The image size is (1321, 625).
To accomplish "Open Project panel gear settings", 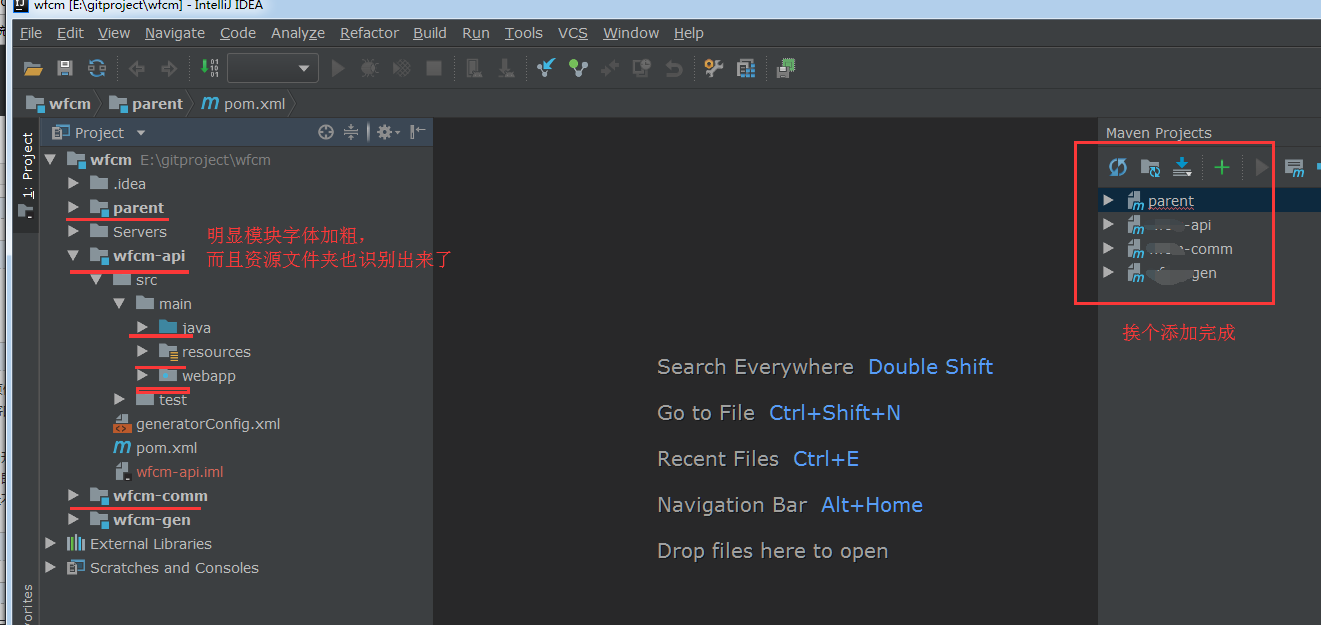I will [x=388, y=132].
